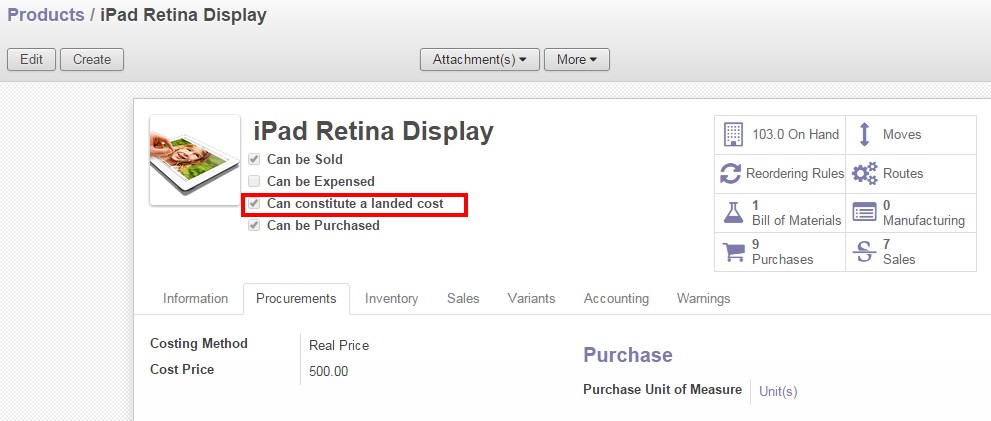Toggle Can constitute a landed cost checkbox
Viewport: 991px width, 421px height.
click(254, 204)
